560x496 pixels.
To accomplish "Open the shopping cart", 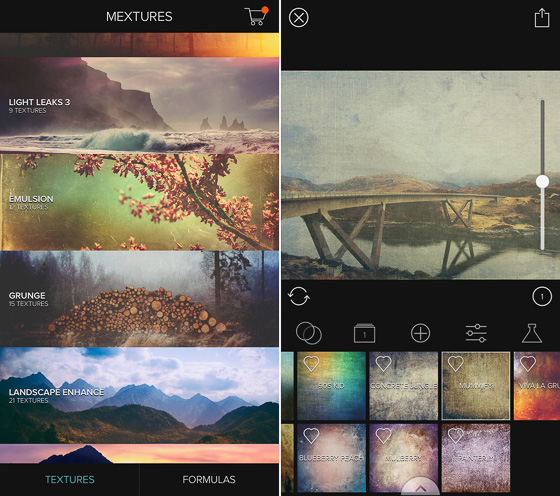I will 256,16.
